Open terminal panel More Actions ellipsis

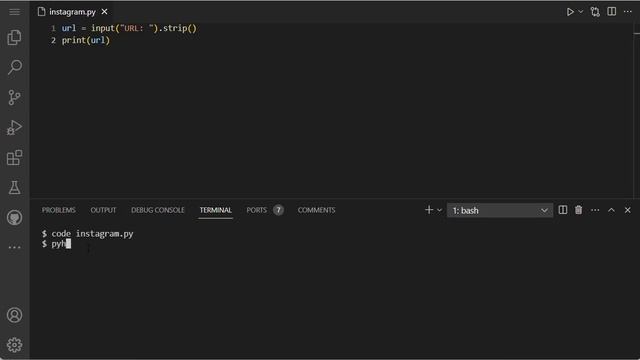[x=595, y=210]
